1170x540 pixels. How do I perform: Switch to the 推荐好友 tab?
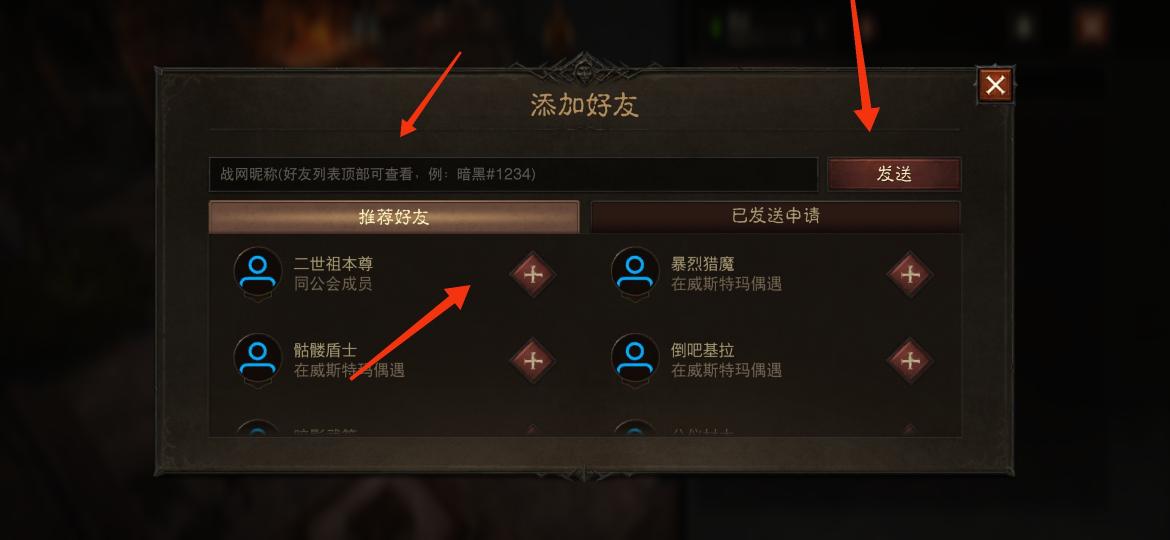click(394, 217)
